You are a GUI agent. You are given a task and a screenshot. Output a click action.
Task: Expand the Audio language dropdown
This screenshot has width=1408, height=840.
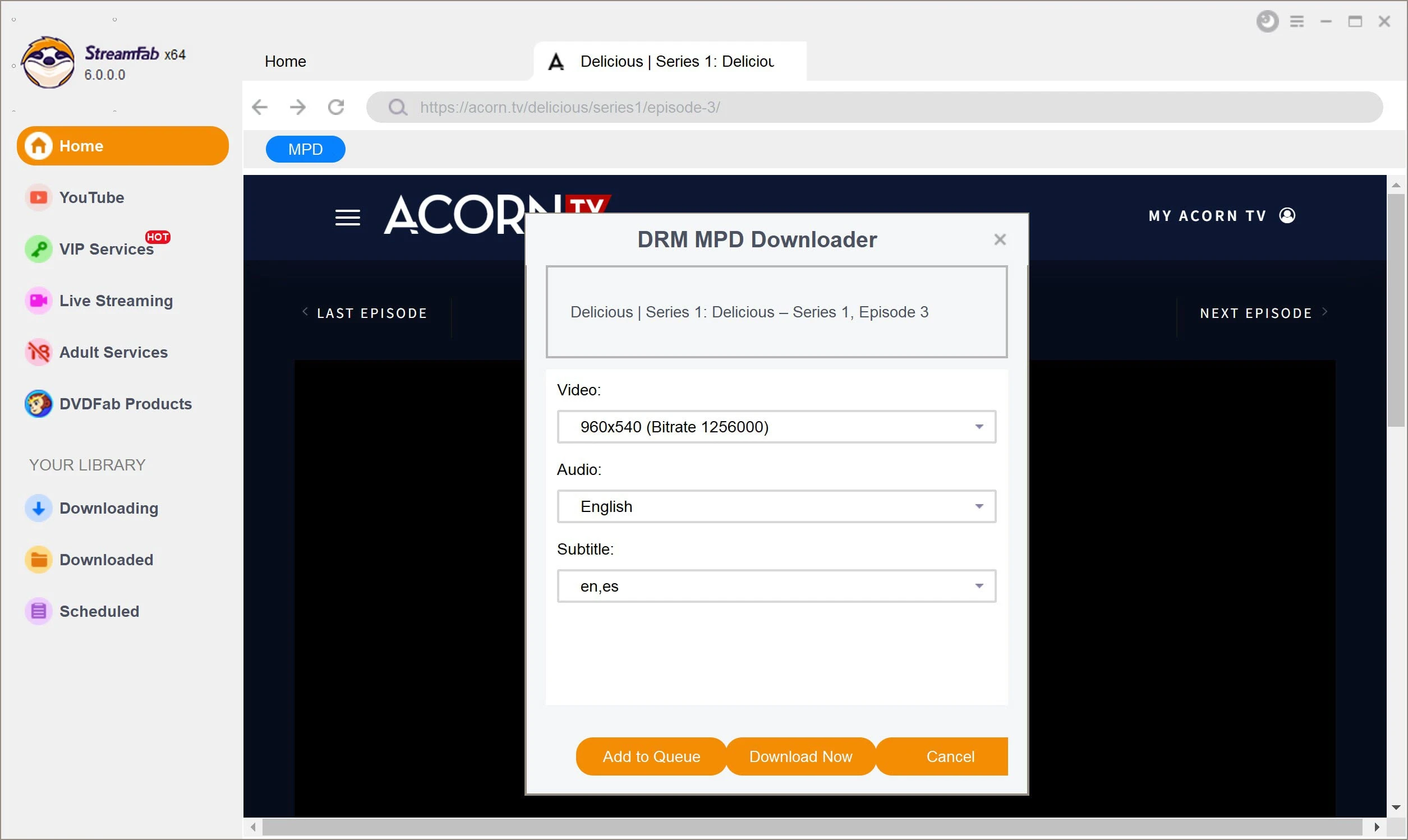[x=980, y=506]
